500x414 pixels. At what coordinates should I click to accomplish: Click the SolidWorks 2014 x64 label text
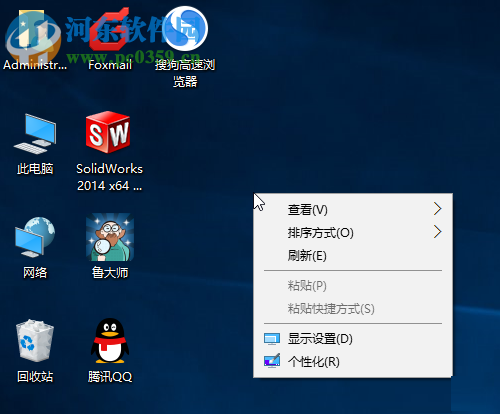click(x=109, y=177)
